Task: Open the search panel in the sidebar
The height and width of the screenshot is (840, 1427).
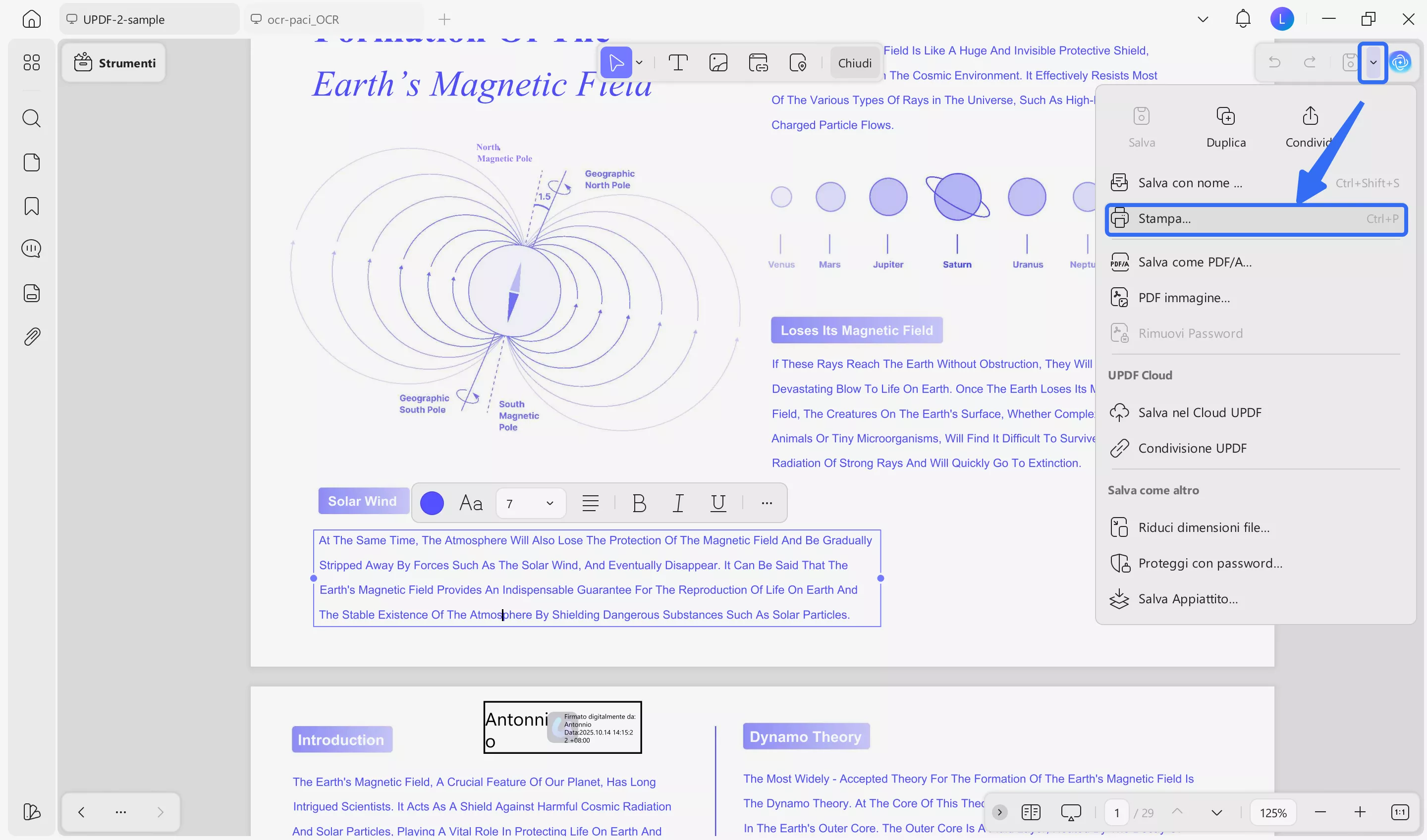Action: [32, 118]
